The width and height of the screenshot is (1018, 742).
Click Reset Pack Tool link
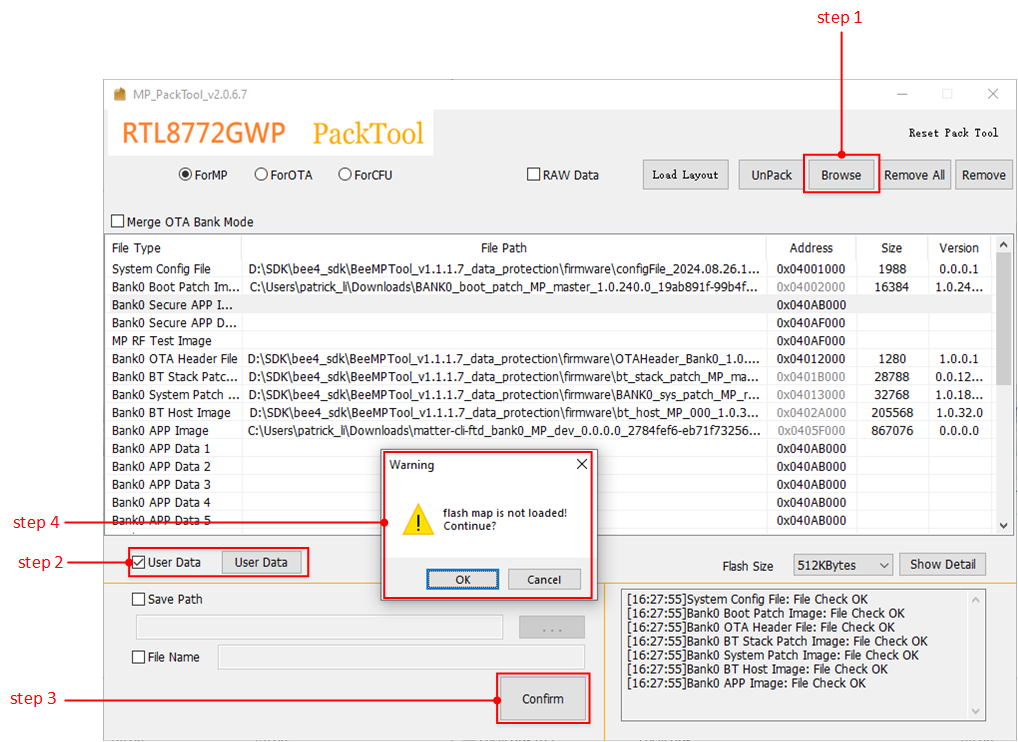[x=952, y=133]
